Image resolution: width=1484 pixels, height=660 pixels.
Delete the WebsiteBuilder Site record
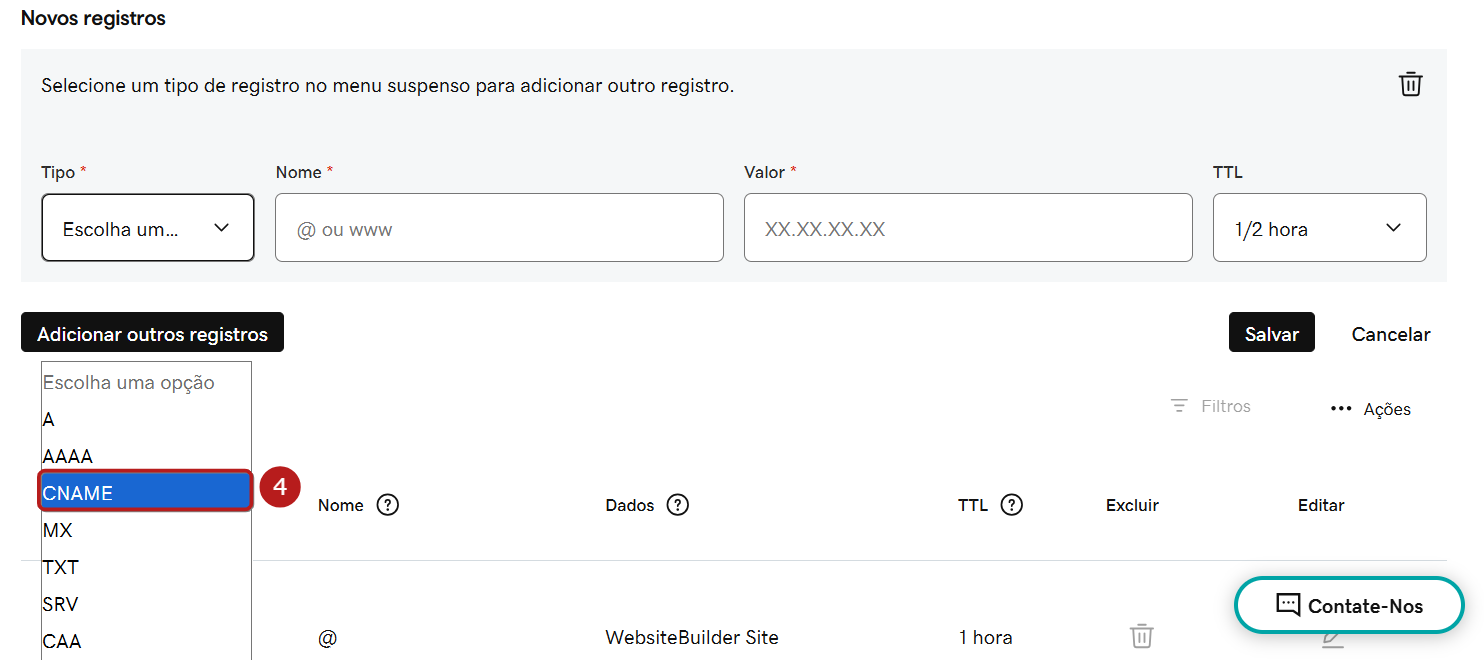[x=1142, y=636]
